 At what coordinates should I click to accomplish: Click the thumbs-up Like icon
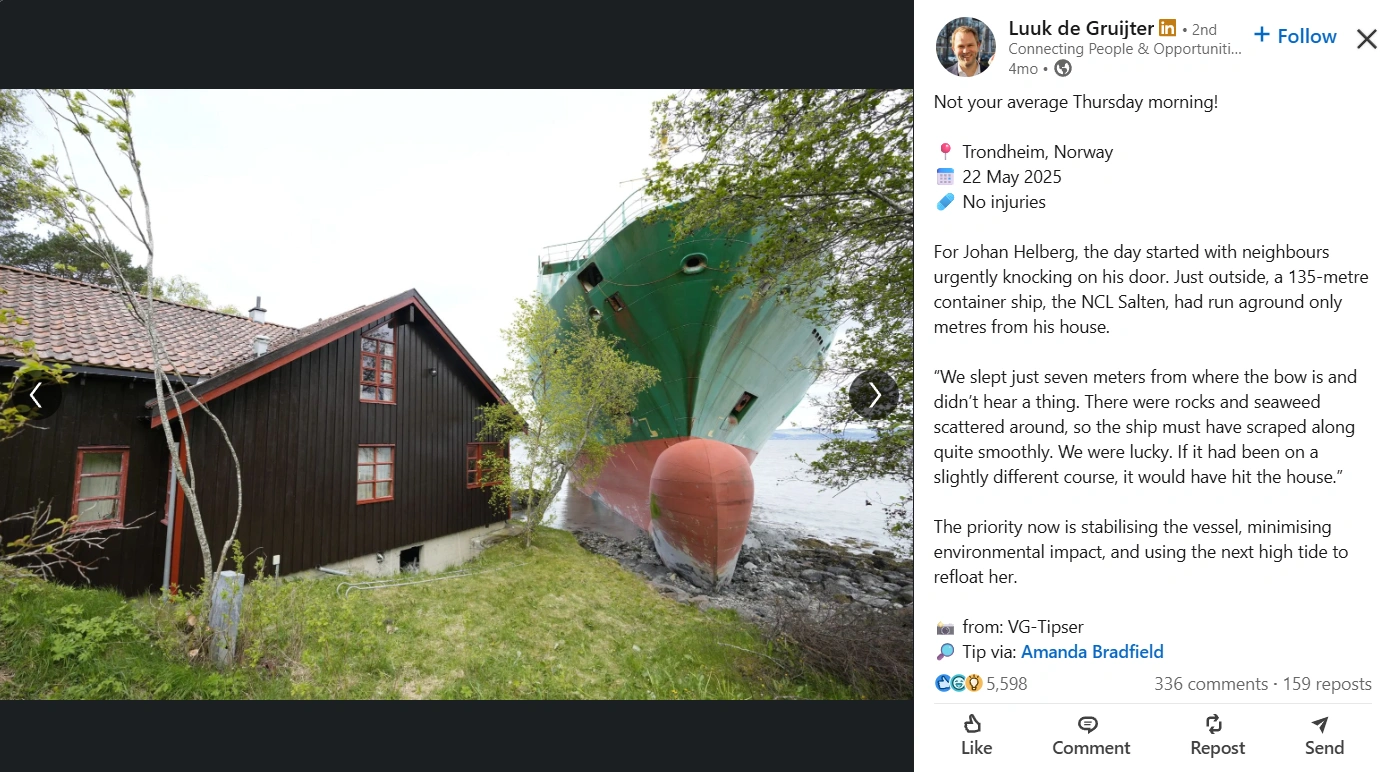pos(973,724)
